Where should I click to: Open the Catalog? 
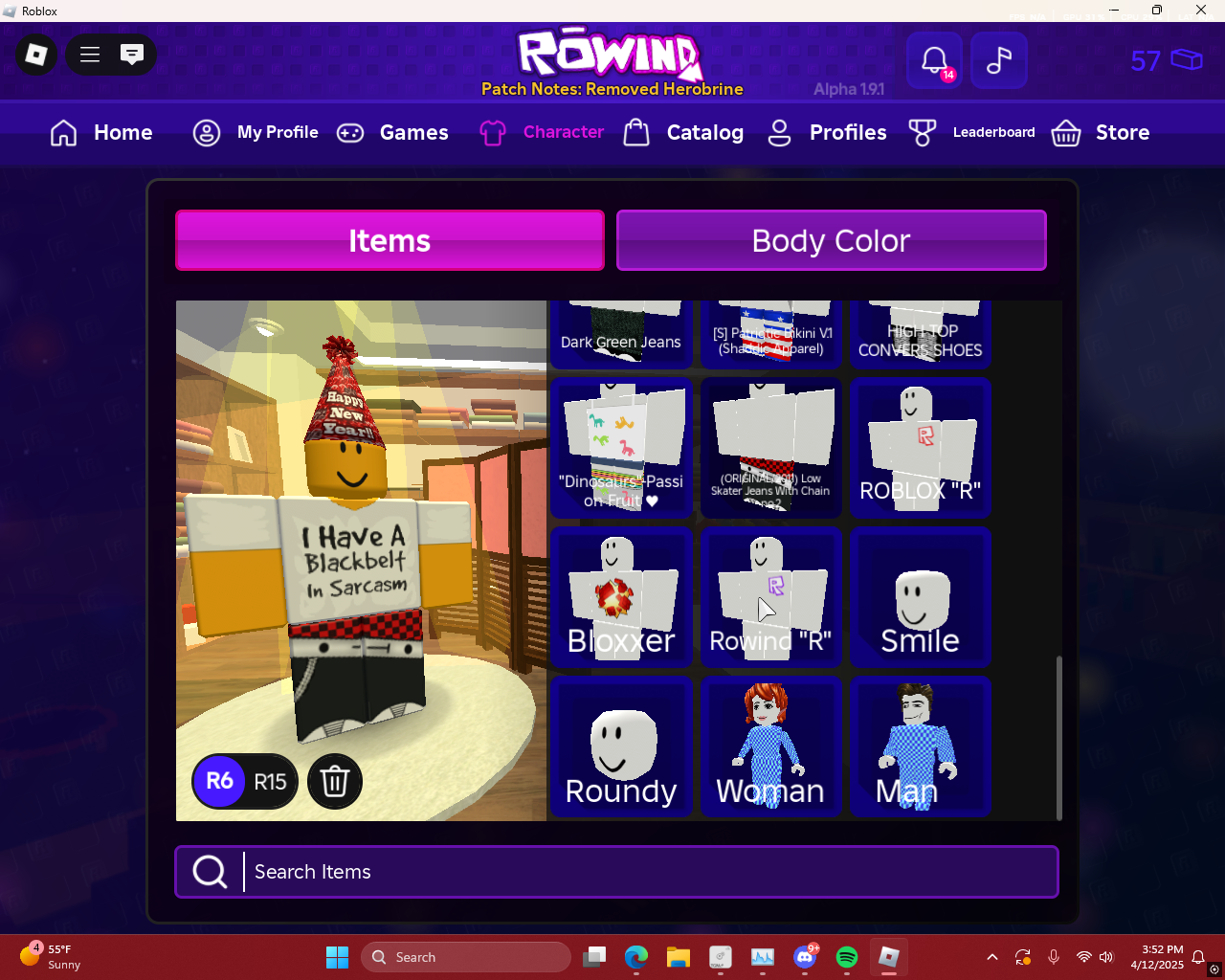683,132
